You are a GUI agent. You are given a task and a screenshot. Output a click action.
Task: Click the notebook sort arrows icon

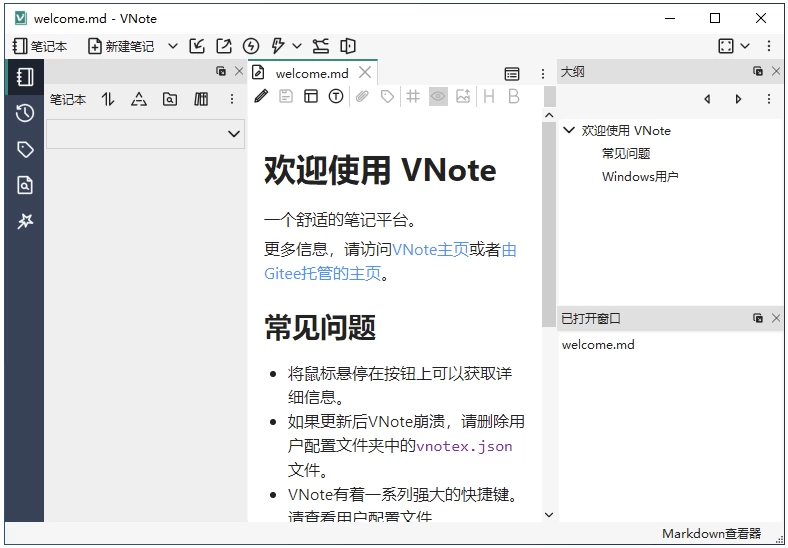coord(108,99)
